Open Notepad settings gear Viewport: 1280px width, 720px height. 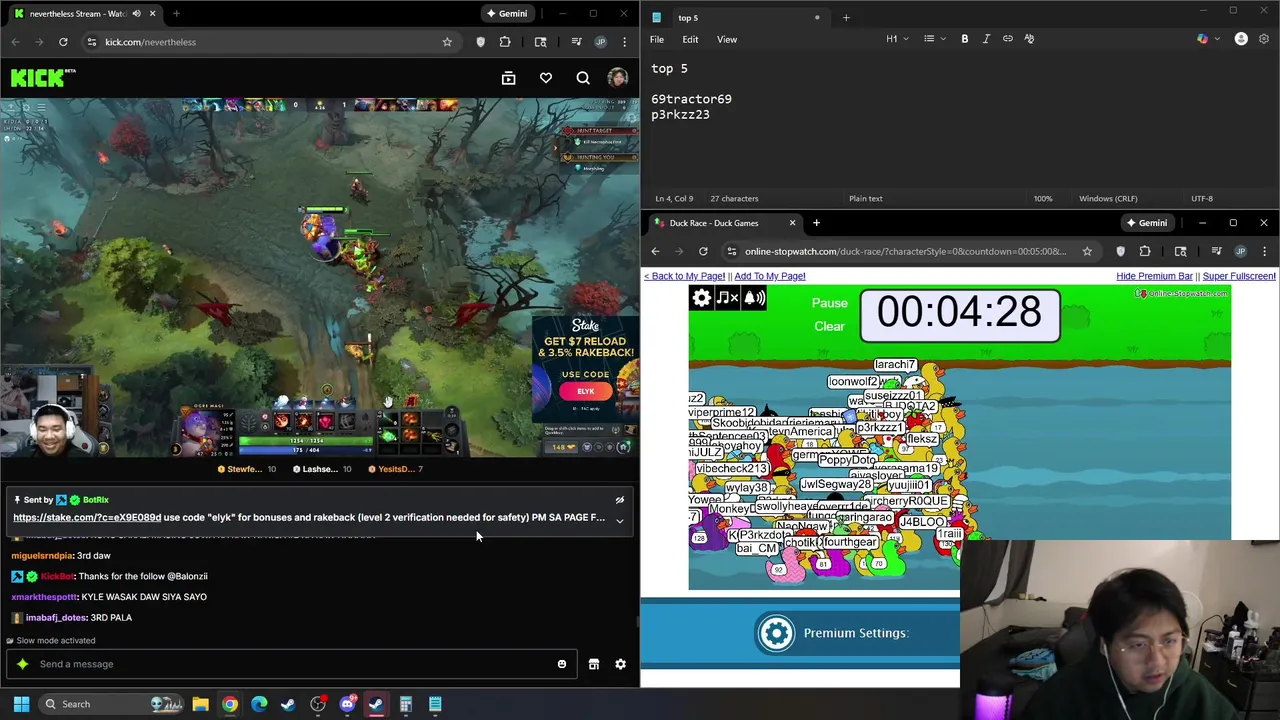[x=1264, y=39]
